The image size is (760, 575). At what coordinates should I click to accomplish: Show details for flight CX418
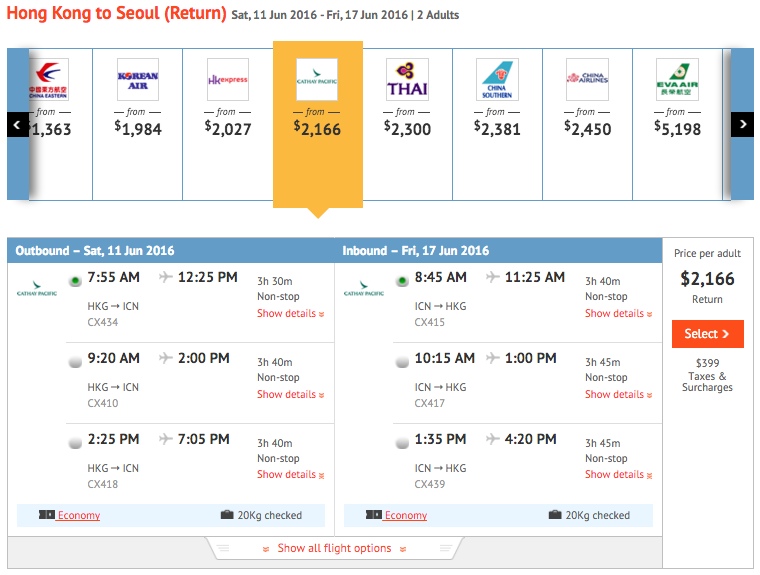coord(290,475)
